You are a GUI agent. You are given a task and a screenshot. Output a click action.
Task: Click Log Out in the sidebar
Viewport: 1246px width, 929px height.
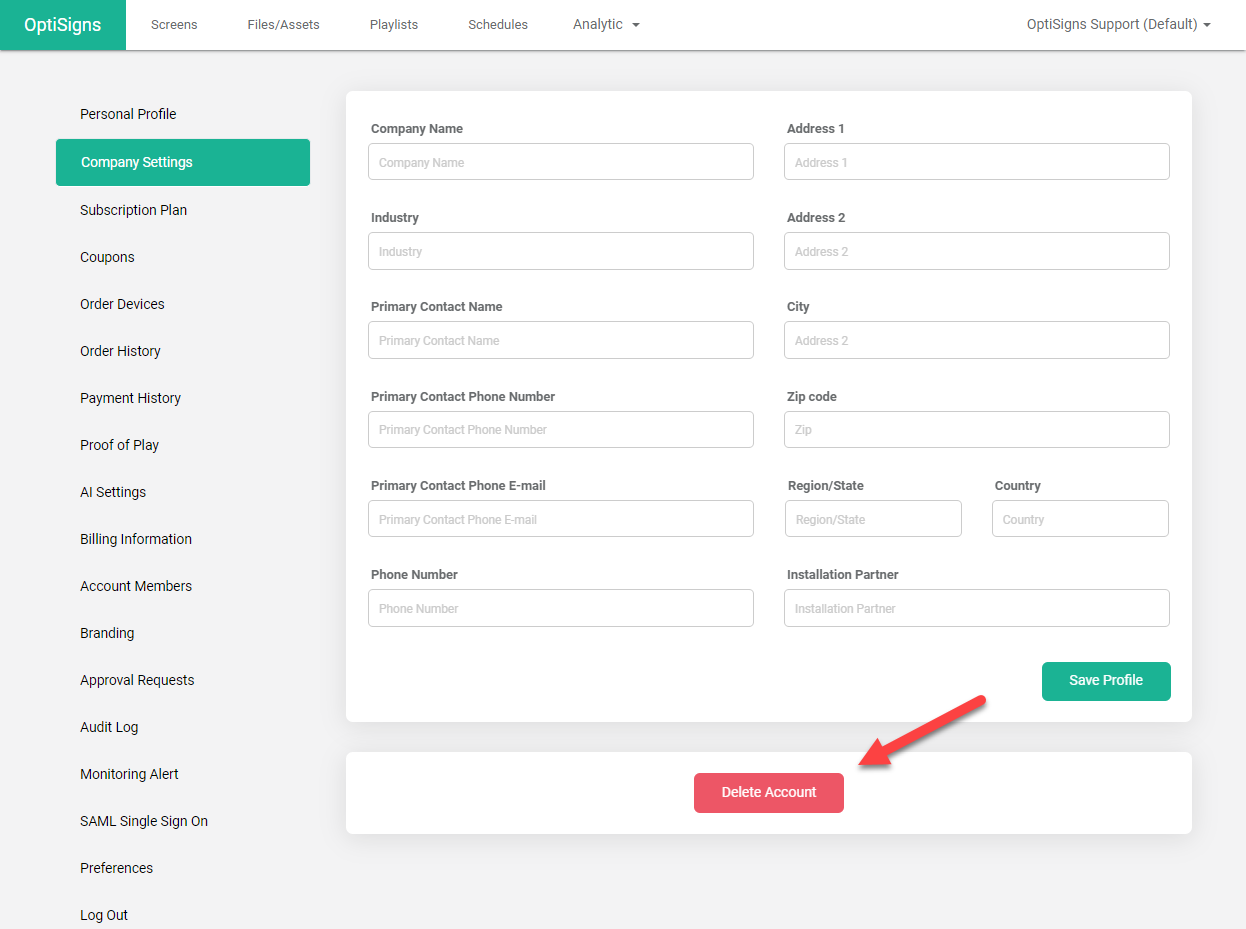point(104,915)
